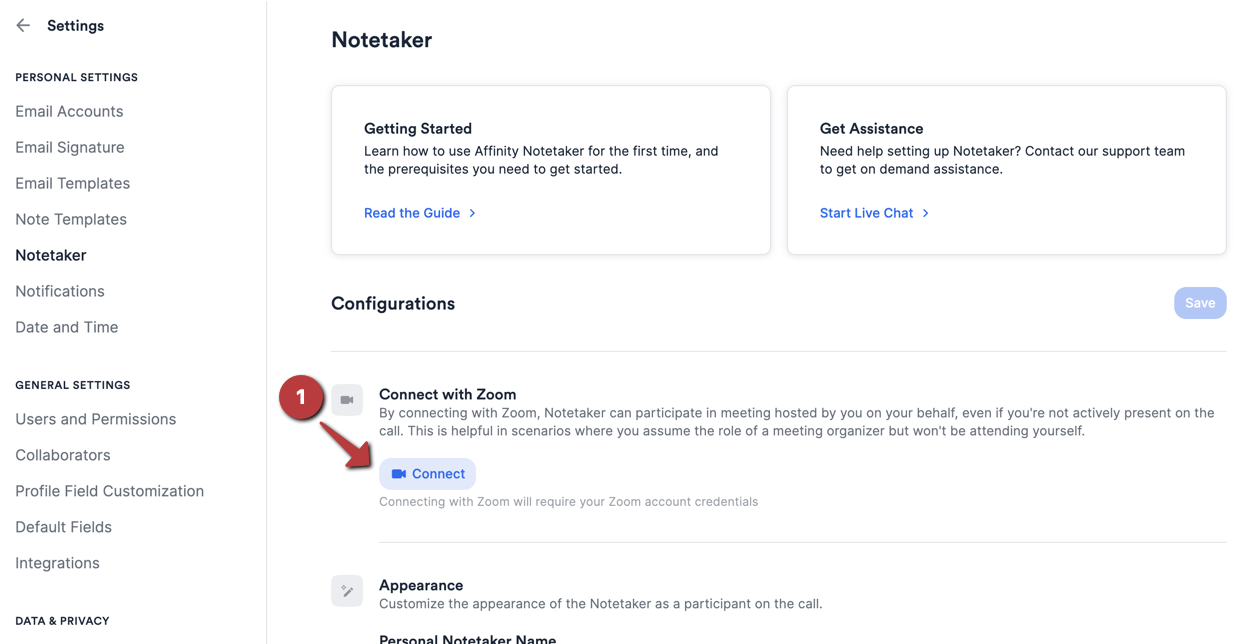The height and width of the screenshot is (644, 1252).
Task: Click Connect to link your Zoom account
Action: [x=427, y=473]
